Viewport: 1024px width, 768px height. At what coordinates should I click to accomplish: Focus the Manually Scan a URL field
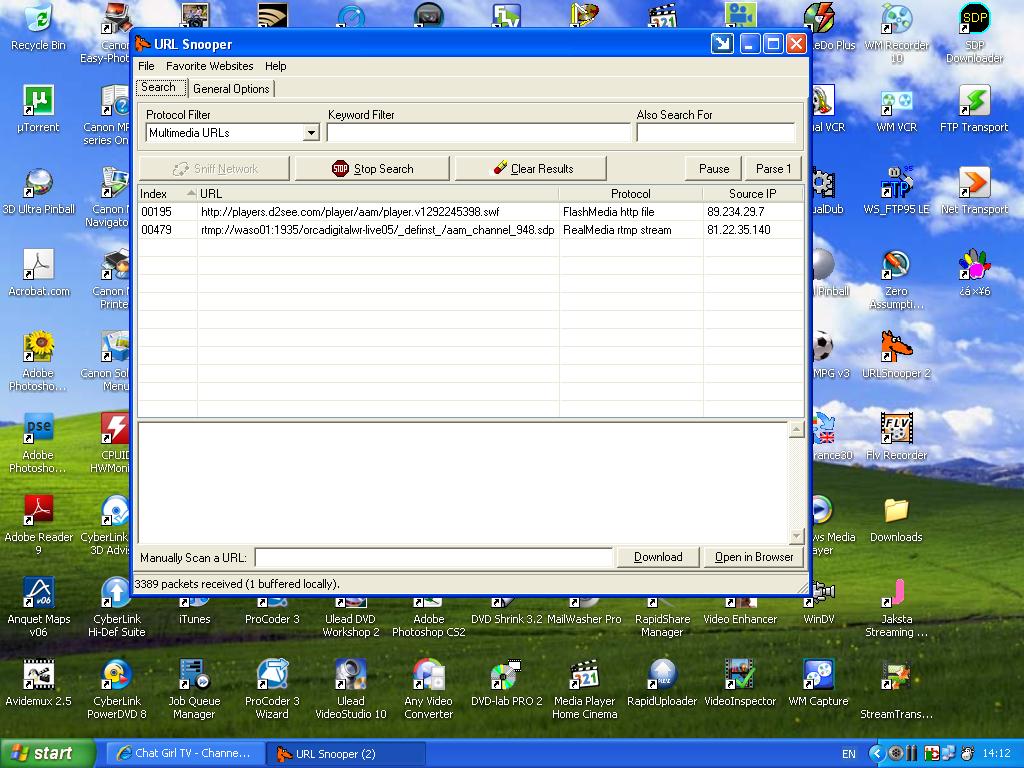[x=434, y=558]
